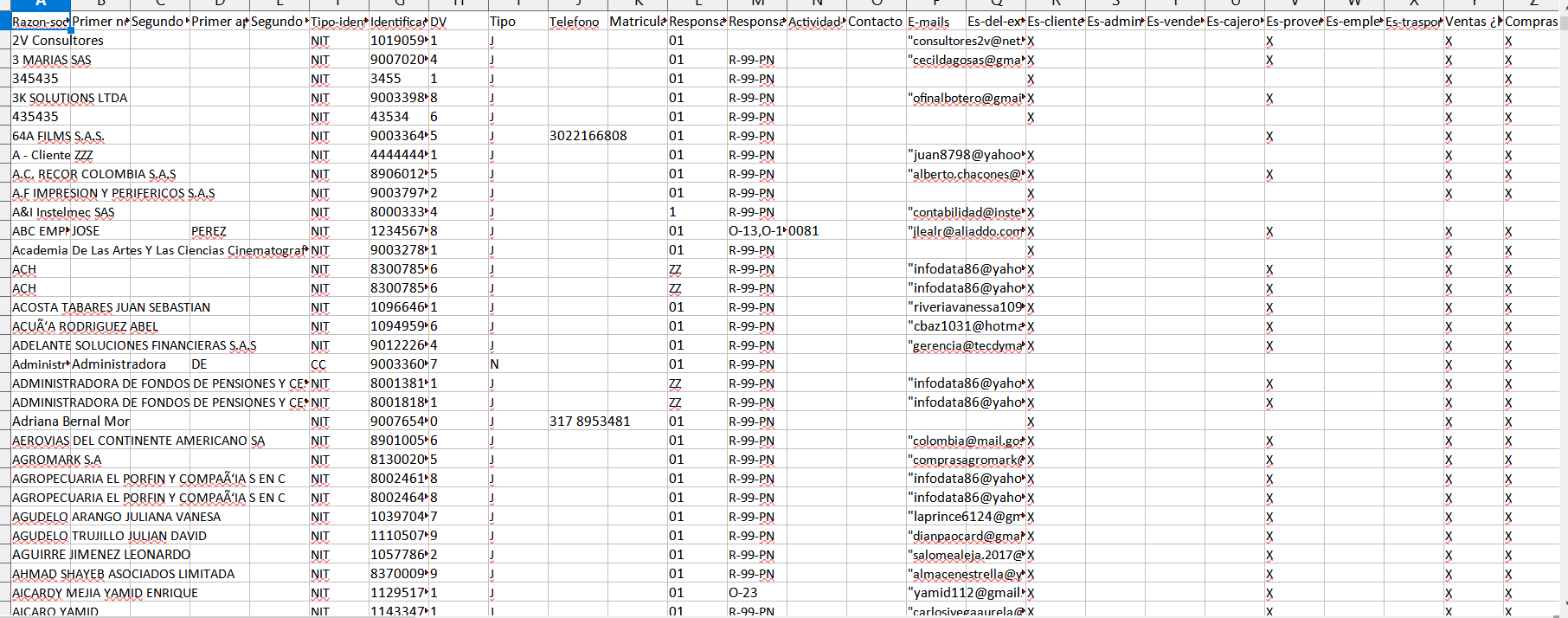Select the Es-cajero header cell
The width and height of the screenshot is (1568, 618).
1234,22
